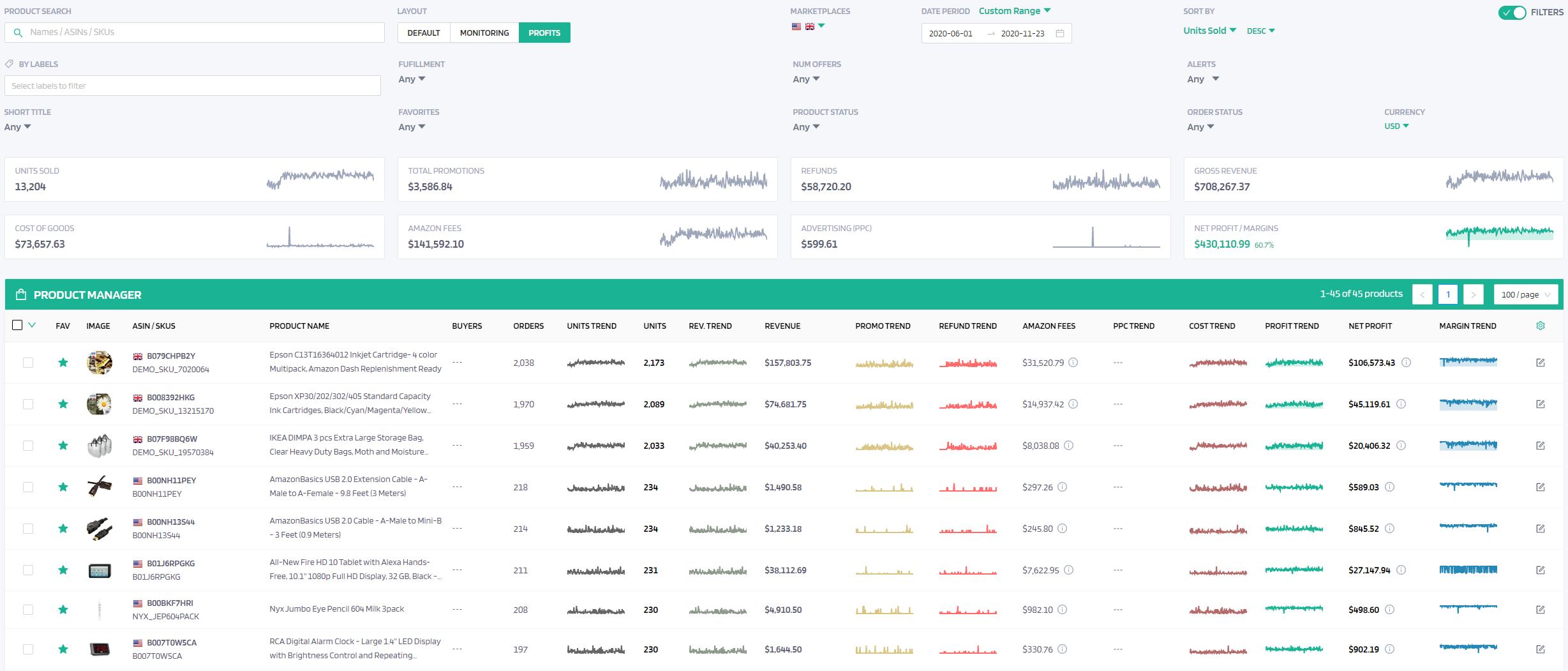This screenshot has height=671, width=1568.
Task: Open the Order Status dropdown
Action: 1200,127
